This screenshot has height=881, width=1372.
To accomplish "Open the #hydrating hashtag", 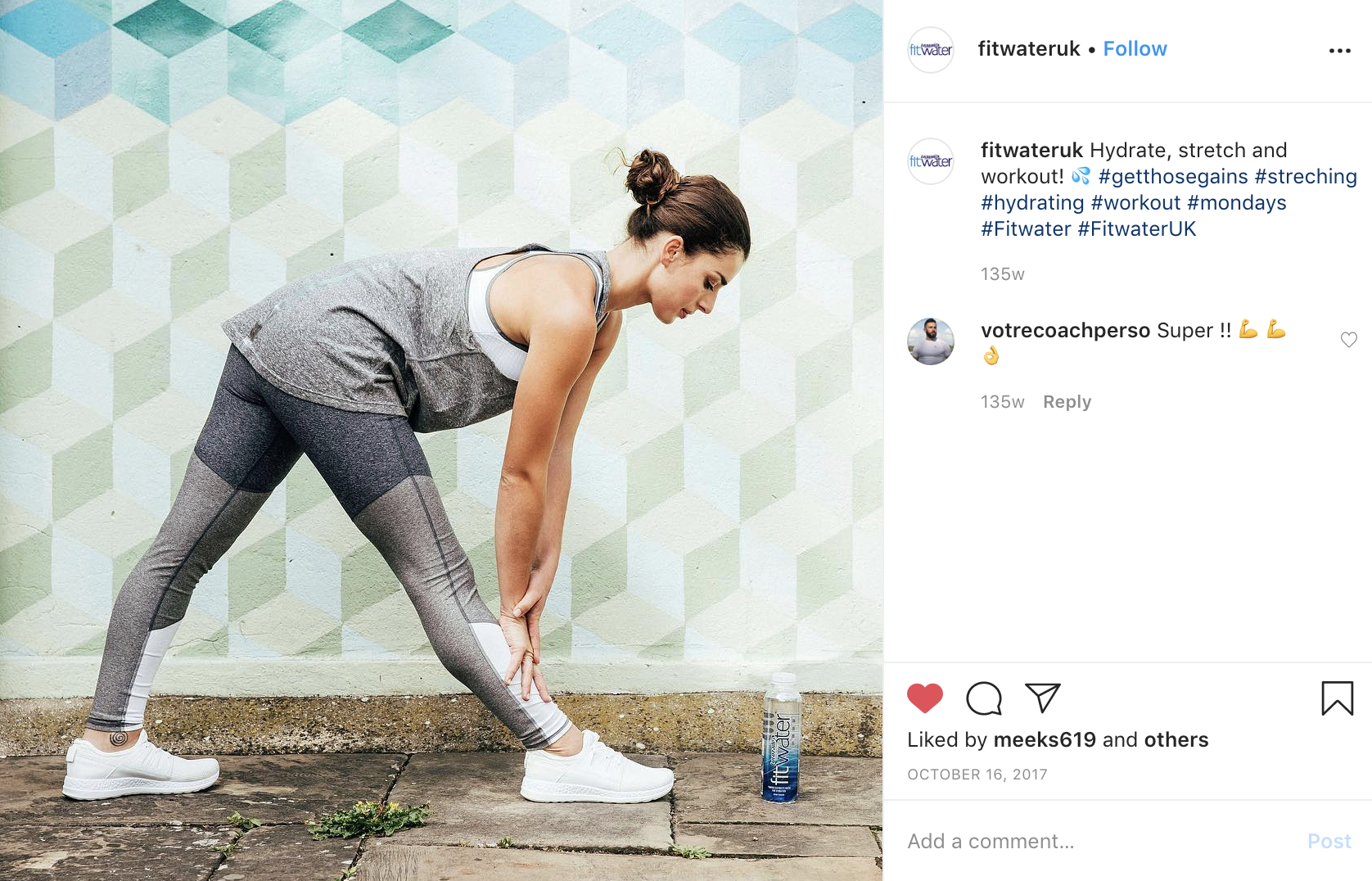I will (x=1032, y=203).
